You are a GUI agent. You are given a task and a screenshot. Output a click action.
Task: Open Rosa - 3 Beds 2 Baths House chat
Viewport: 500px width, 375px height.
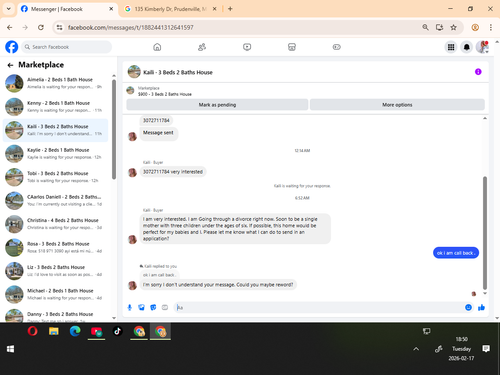pyautogui.click(x=56, y=247)
